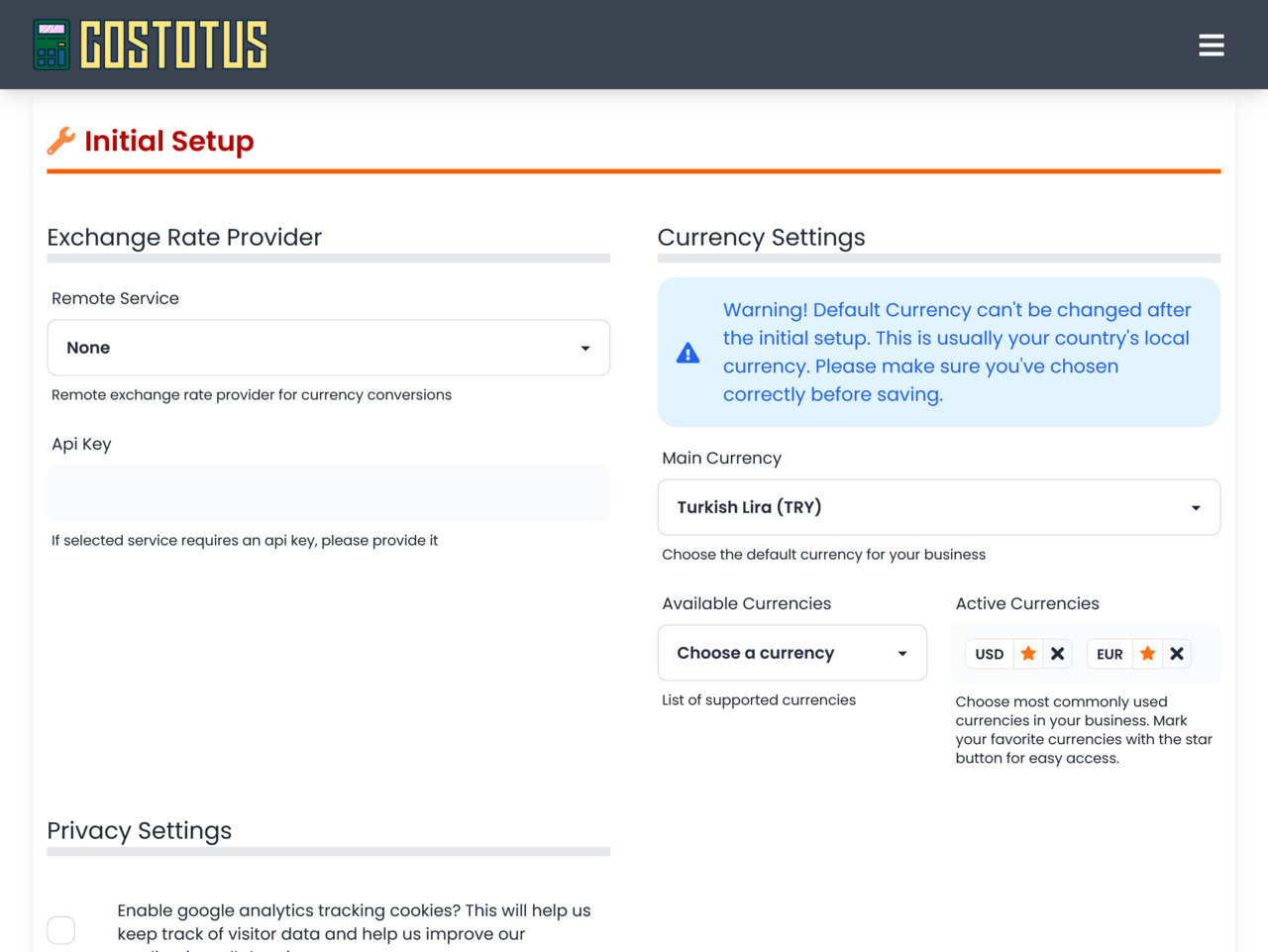
Task: Click the Initial Setup page heading
Action: click(x=169, y=141)
